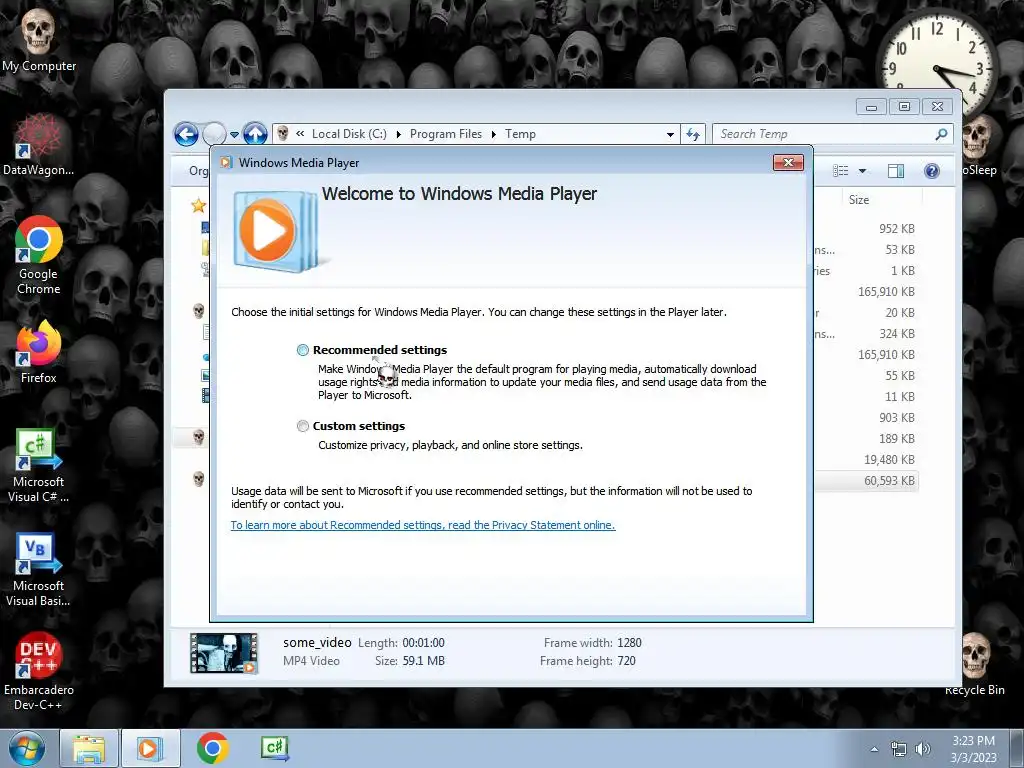
Task: Maximize the Explorer window
Action: tap(904, 106)
